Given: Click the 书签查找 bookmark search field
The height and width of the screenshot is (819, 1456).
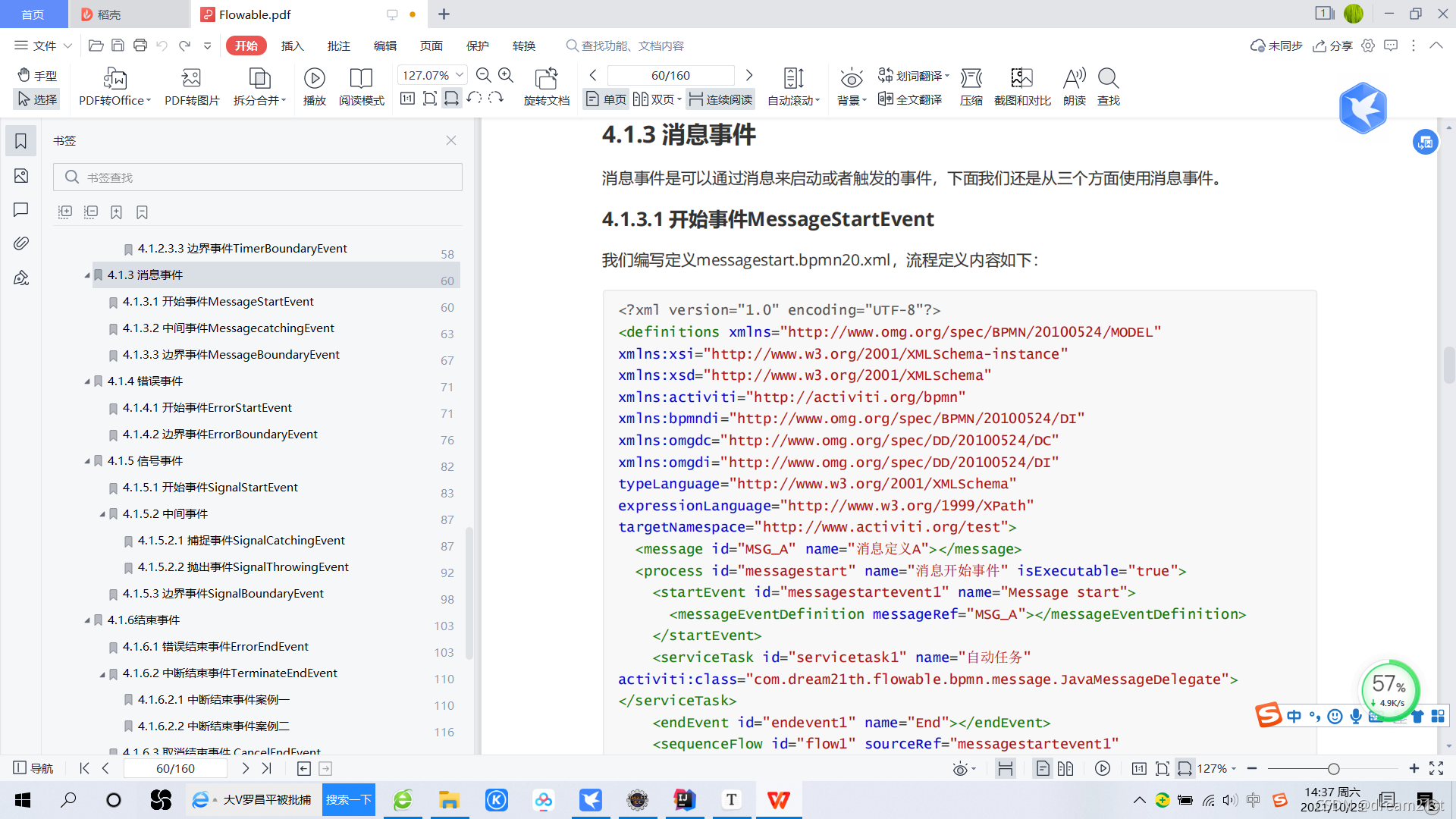Looking at the screenshot, I should [x=258, y=177].
